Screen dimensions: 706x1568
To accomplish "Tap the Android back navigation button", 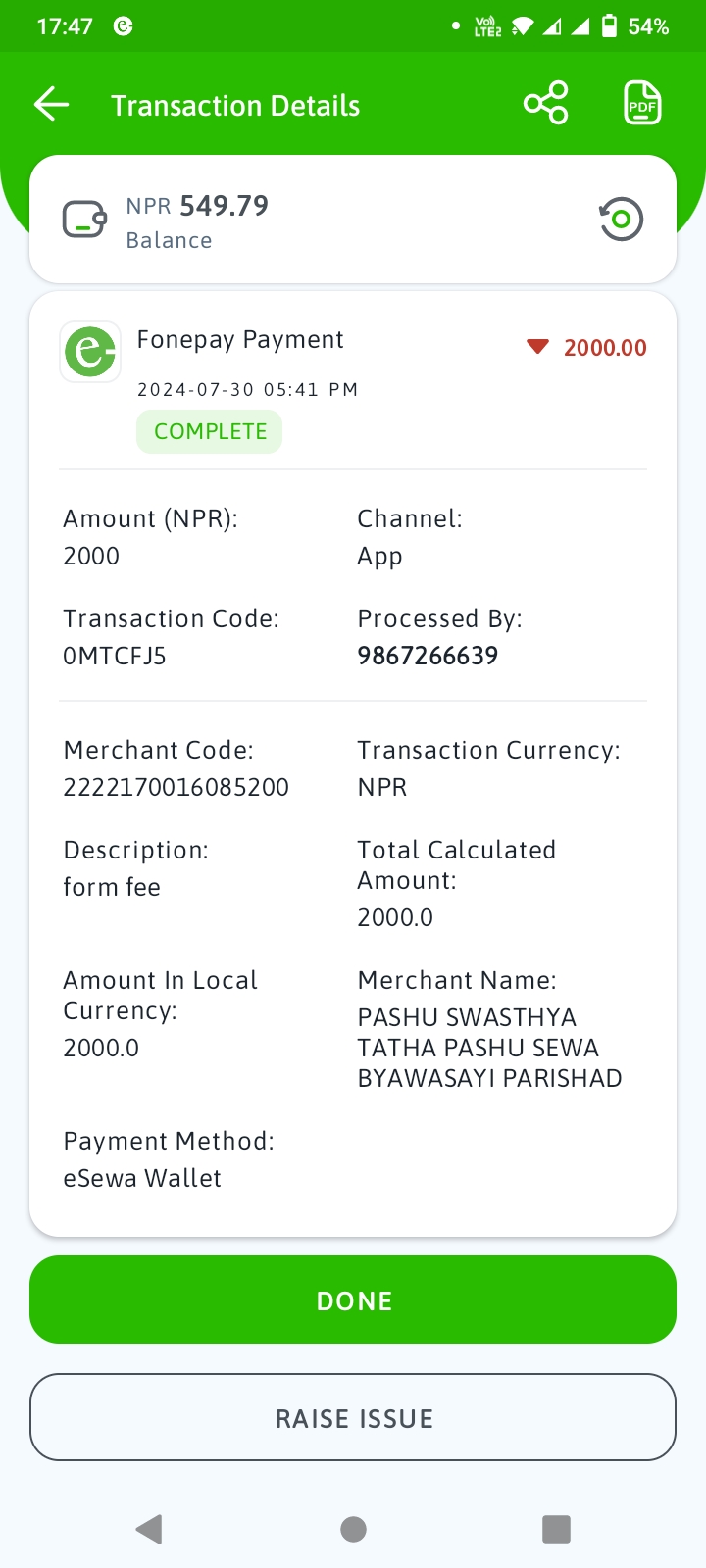I will [x=149, y=1529].
